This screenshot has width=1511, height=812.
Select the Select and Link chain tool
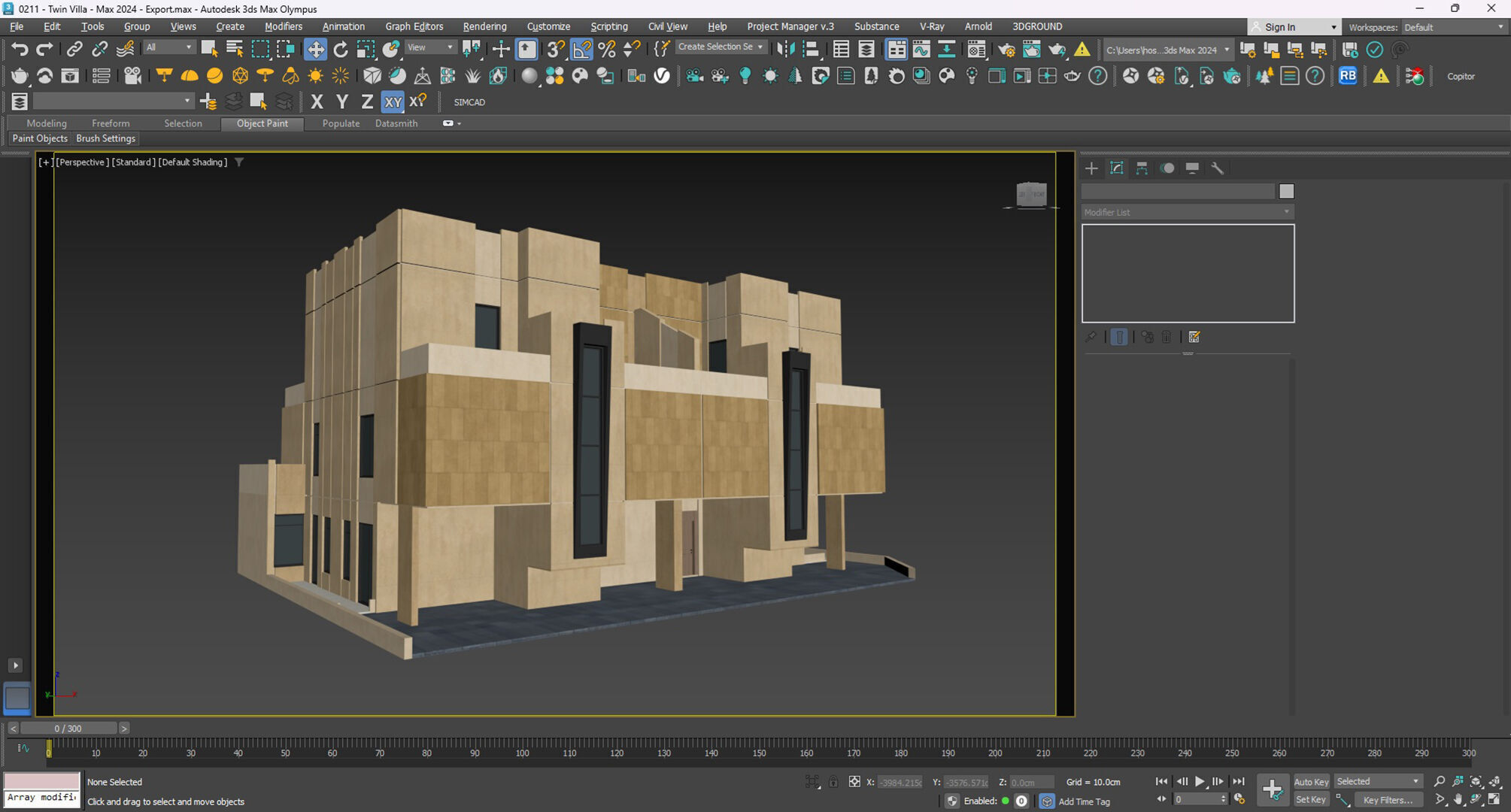pos(74,50)
